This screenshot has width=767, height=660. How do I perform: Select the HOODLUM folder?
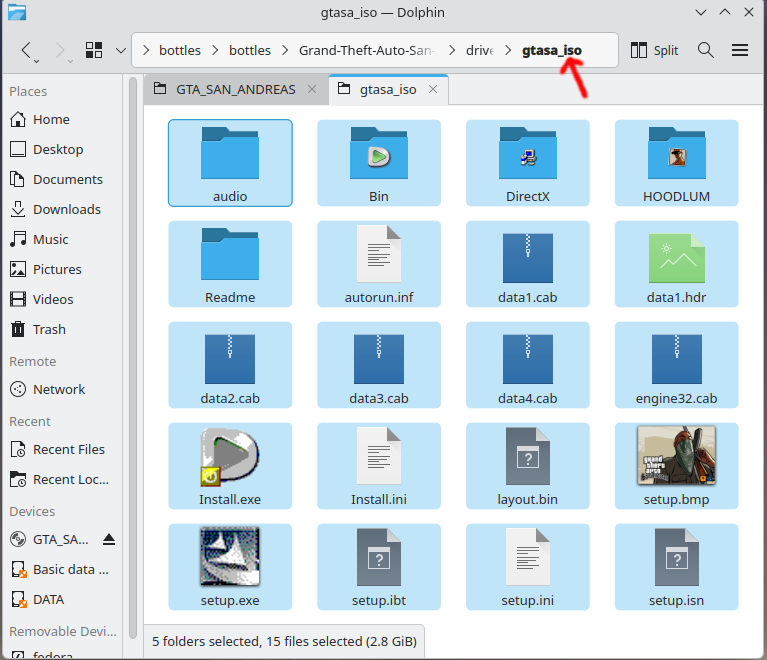click(676, 163)
